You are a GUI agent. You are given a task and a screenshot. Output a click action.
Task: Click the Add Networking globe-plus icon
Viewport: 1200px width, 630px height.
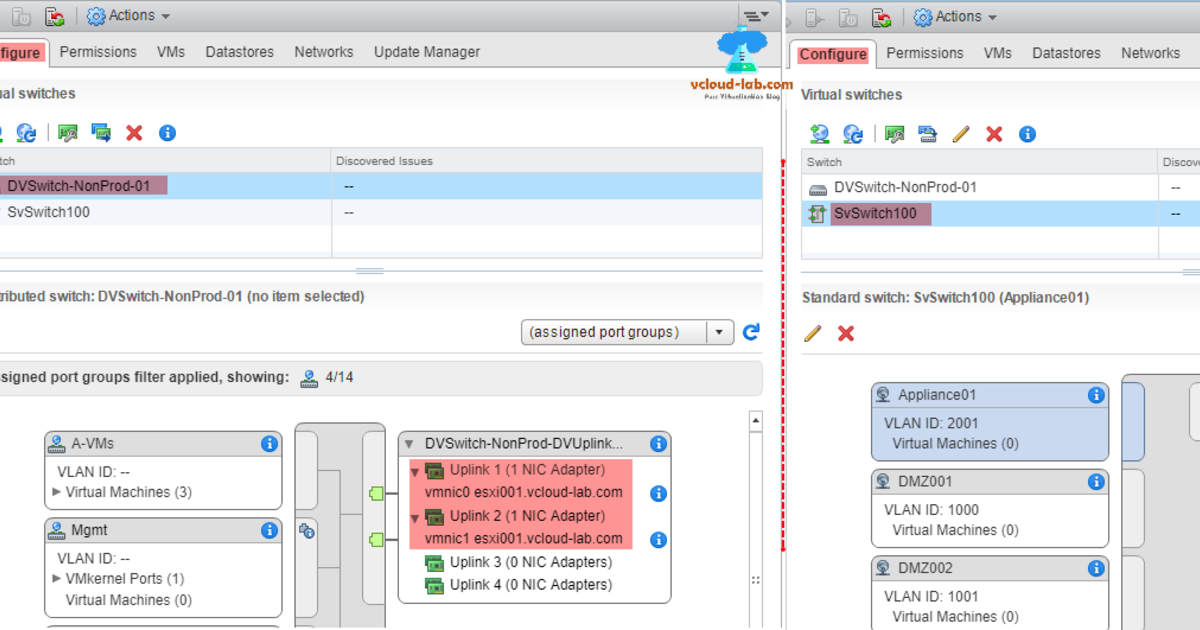[820, 134]
